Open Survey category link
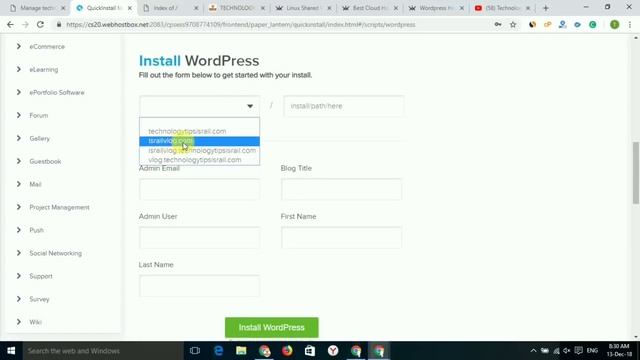 tap(39, 299)
